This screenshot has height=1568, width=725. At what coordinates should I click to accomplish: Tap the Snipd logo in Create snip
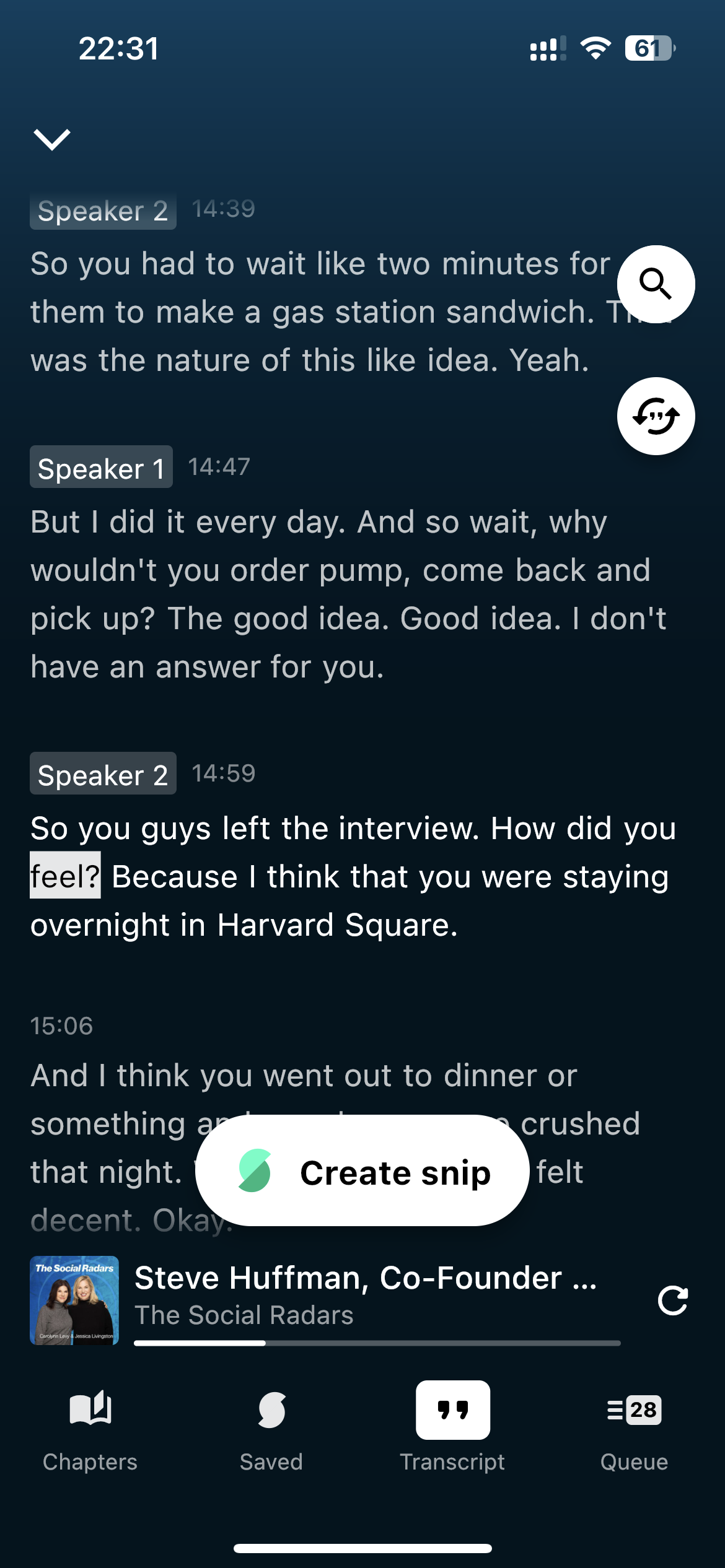click(255, 1171)
